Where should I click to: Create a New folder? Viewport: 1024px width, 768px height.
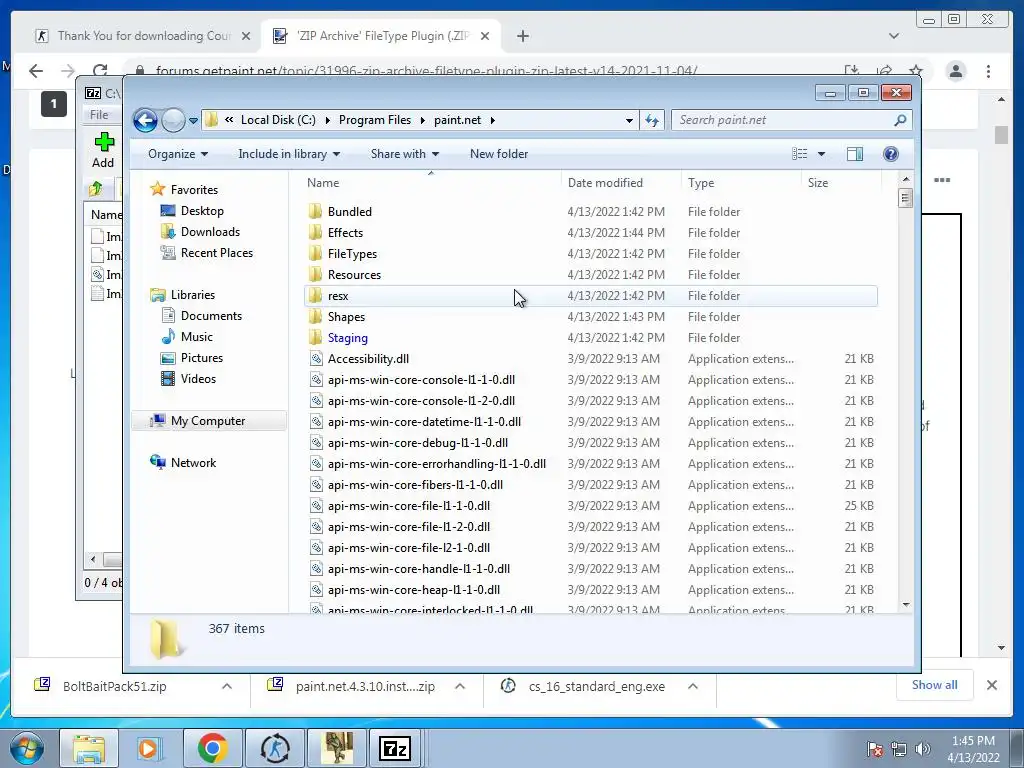(x=499, y=154)
